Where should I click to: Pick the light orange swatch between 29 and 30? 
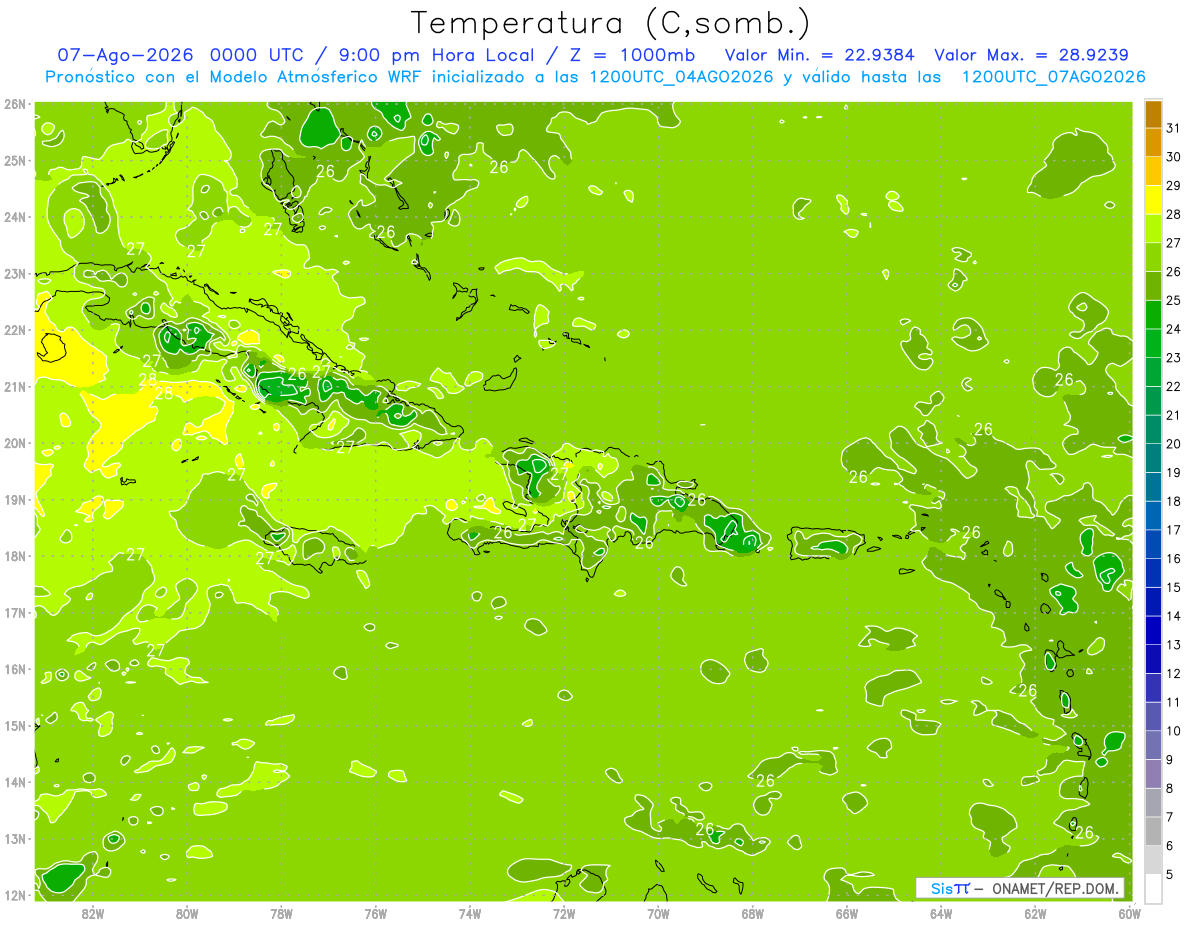pyautogui.click(x=1153, y=171)
